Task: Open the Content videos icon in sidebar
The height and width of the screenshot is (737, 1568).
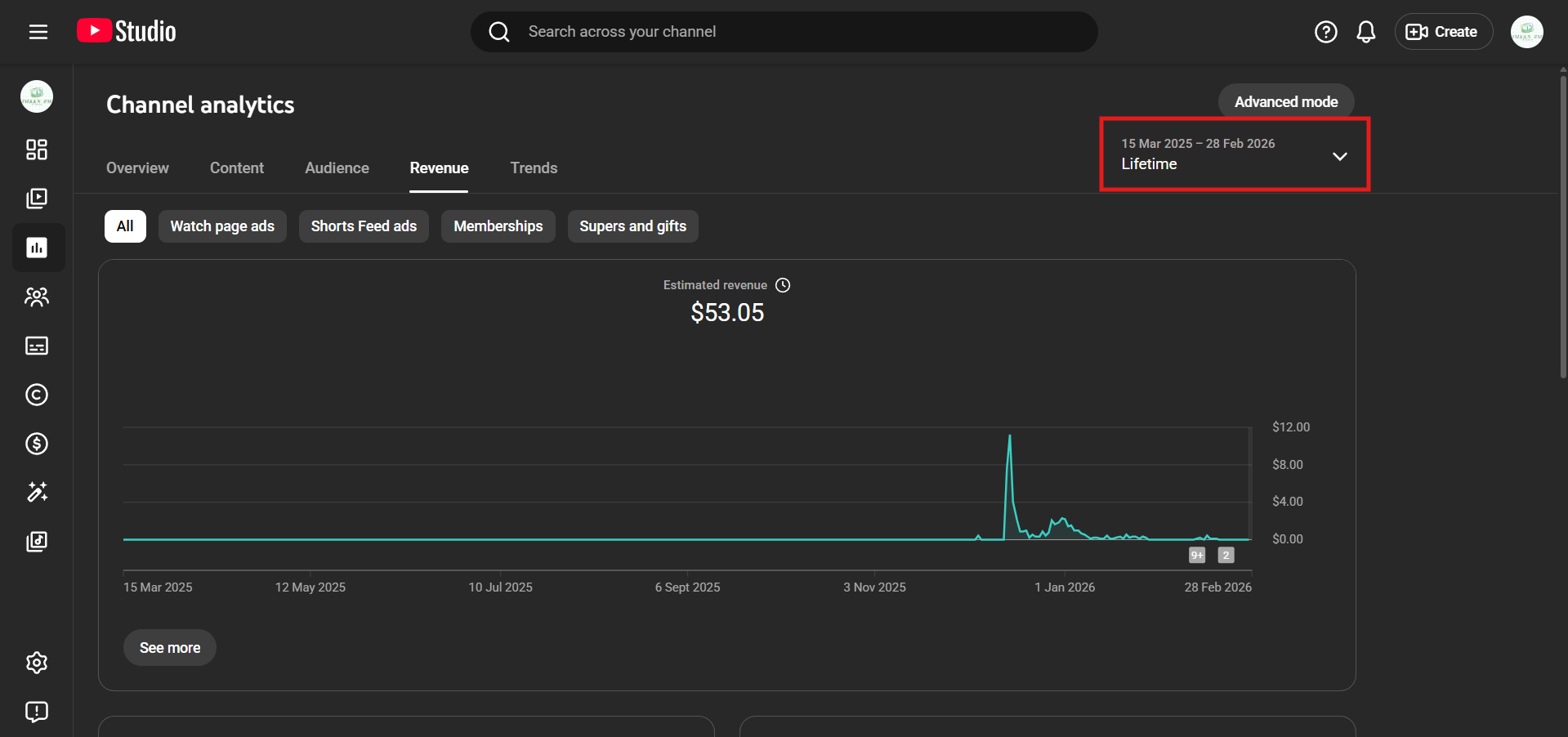Action: coord(37,199)
